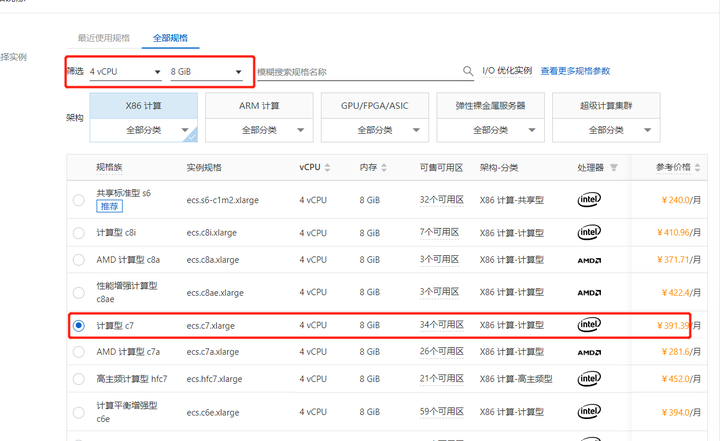Click 59个可用区 in c6e row

pos(442,412)
